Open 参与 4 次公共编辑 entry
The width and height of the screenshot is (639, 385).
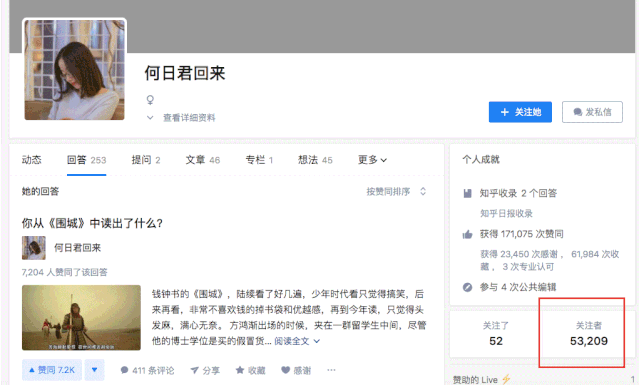click(x=518, y=287)
